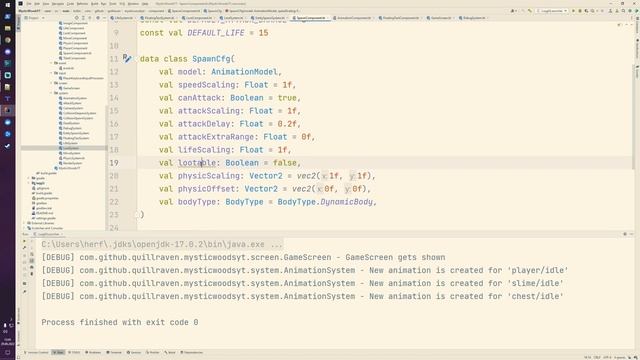Open Version Control tool window button
This screenshot has width=640, height=360.
click(37, 352)
